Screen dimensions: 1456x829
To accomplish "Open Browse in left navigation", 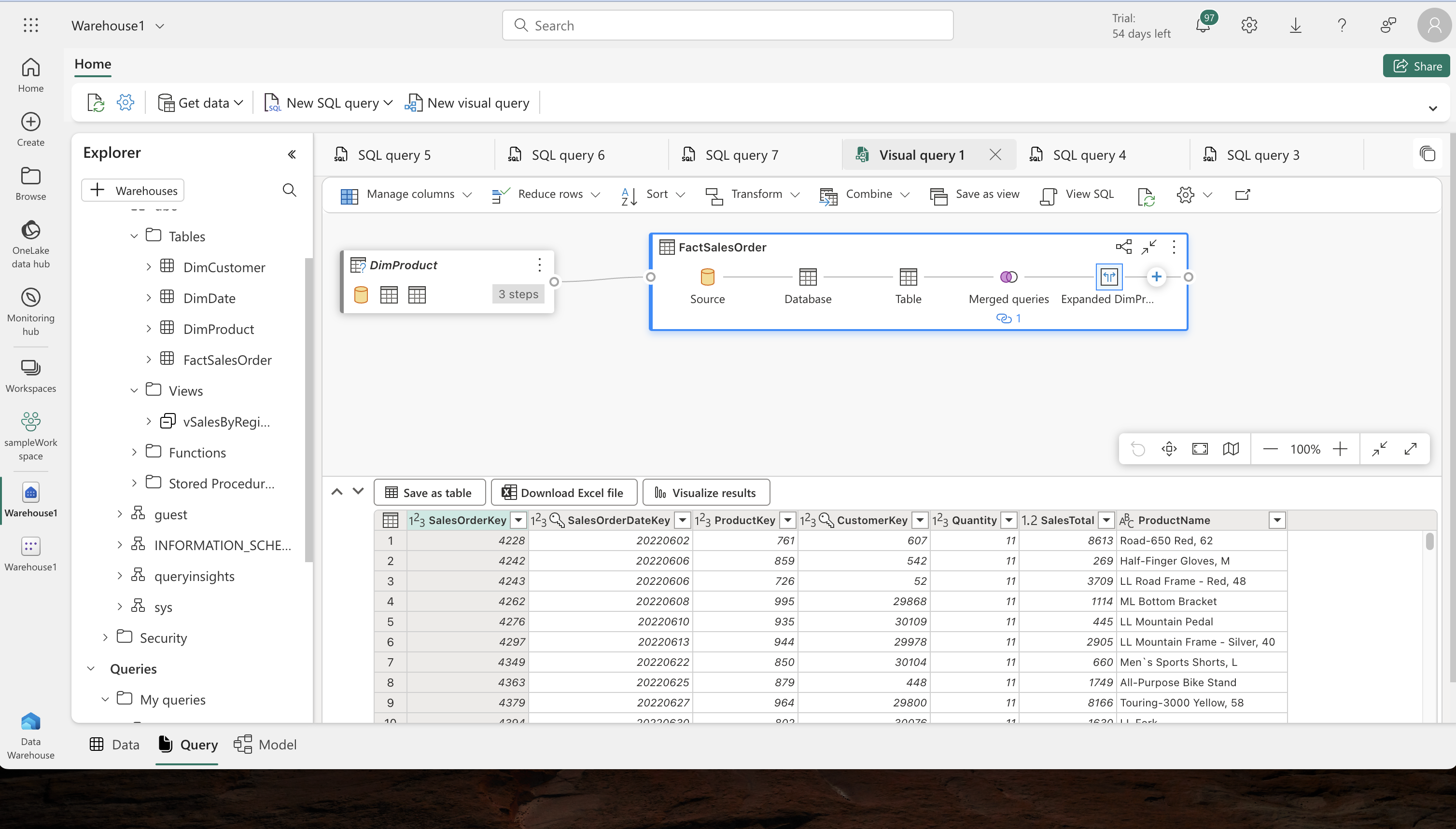I will click(31, 183).
